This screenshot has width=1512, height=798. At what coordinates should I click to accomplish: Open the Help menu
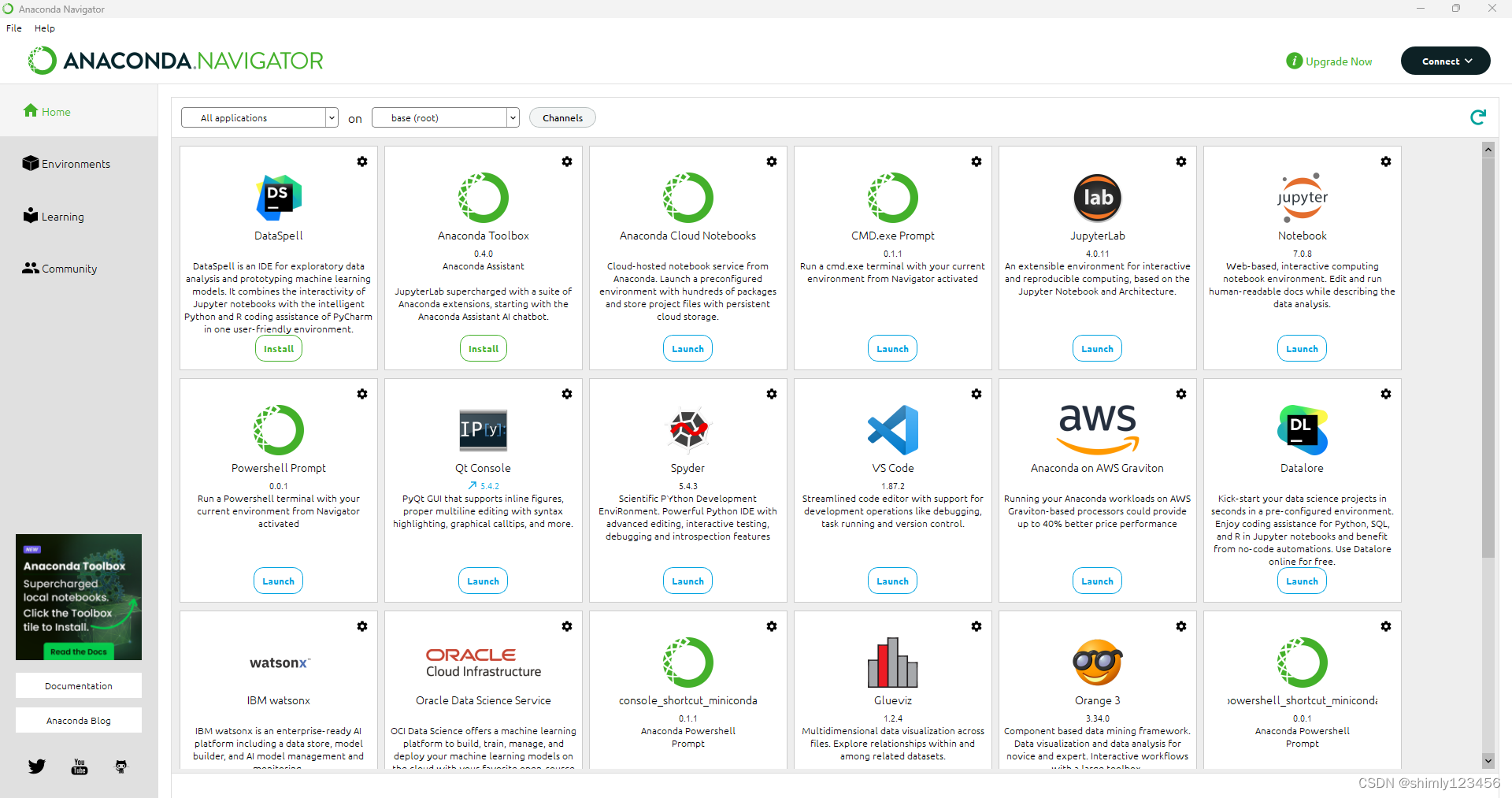[x=45, y=28]
